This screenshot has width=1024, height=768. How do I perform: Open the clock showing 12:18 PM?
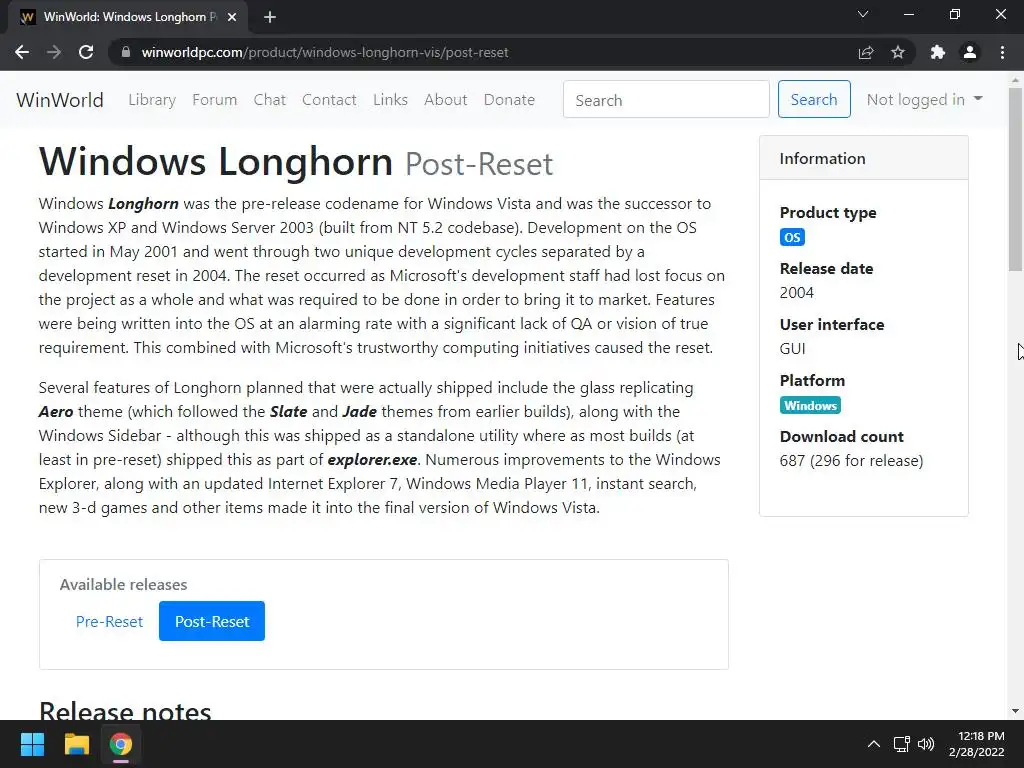[977, 744]
